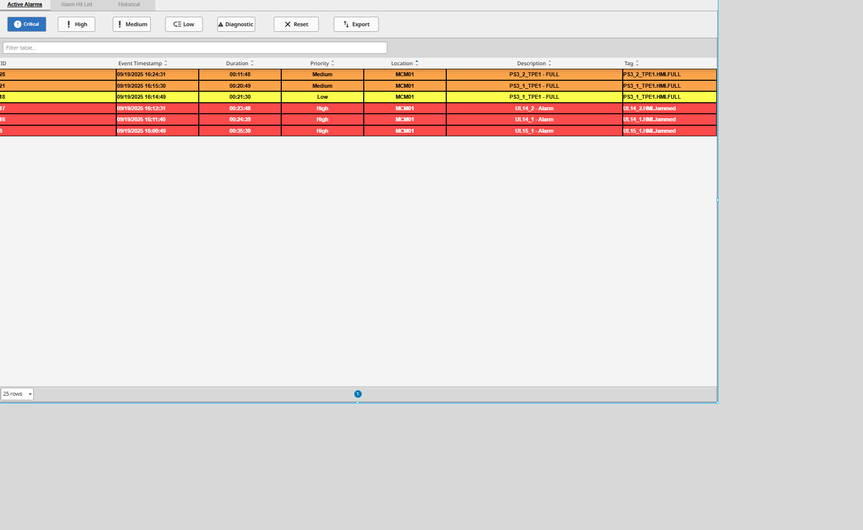Click the Tag column sort icon
The width and height of the screenshot is (863, 530).
[637, 63]
